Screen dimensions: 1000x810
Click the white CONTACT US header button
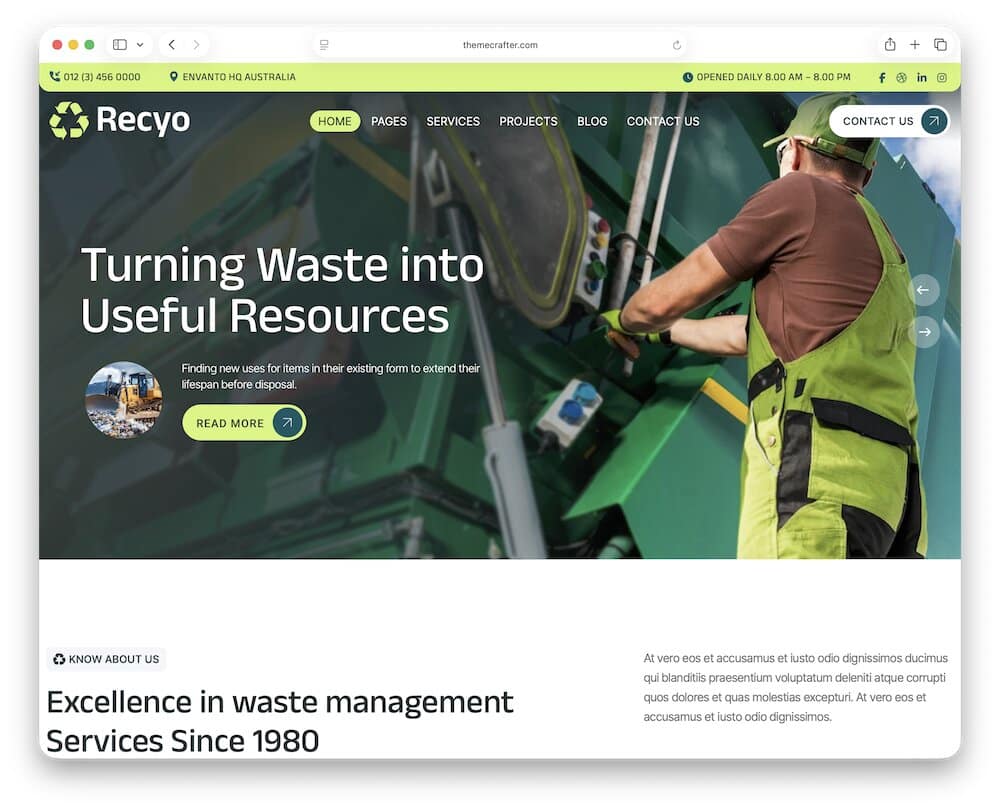tap(889, 121)
